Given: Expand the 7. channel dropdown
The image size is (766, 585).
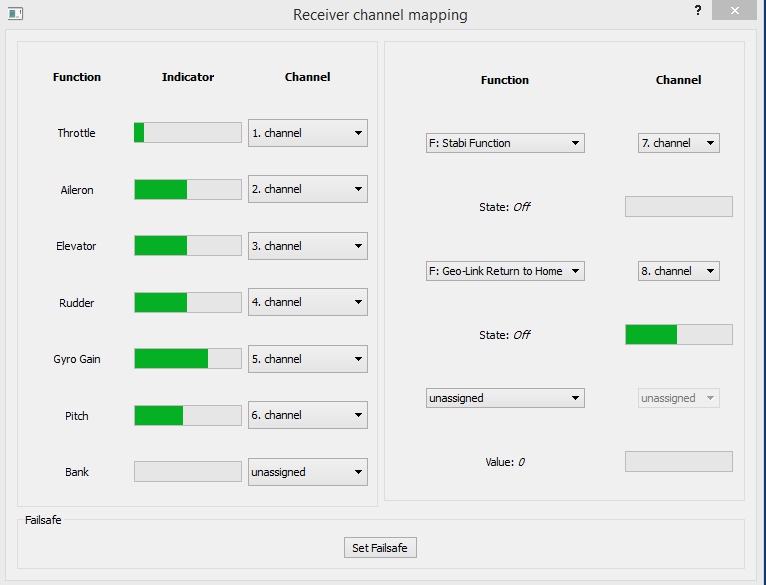Looking at the screenshot, I should [678, 143].
